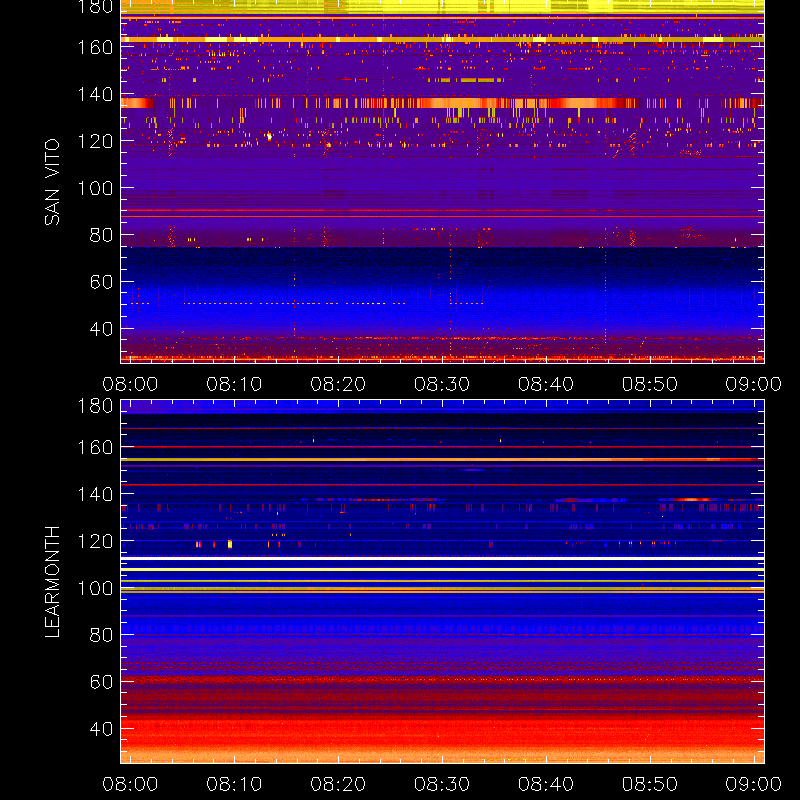The height and width of the screenshot is (800, 800).
Task: Click 08:00 time label under San Vito plot
Action: point(130,384)
